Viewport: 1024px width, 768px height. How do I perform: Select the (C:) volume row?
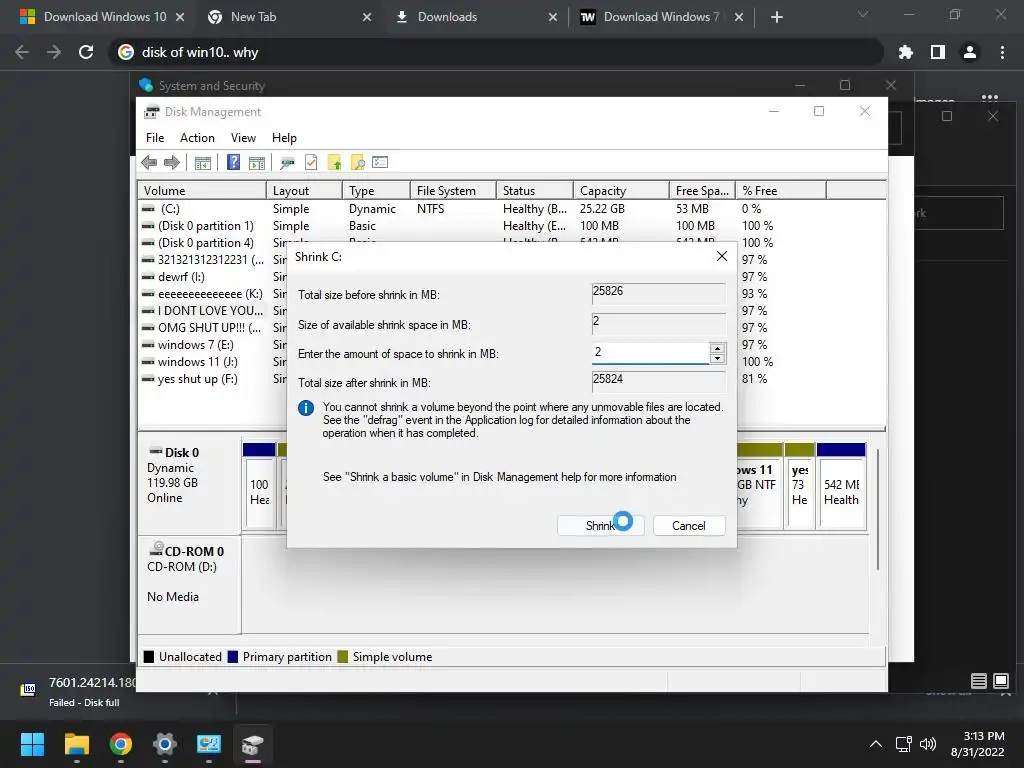point(511,209)
